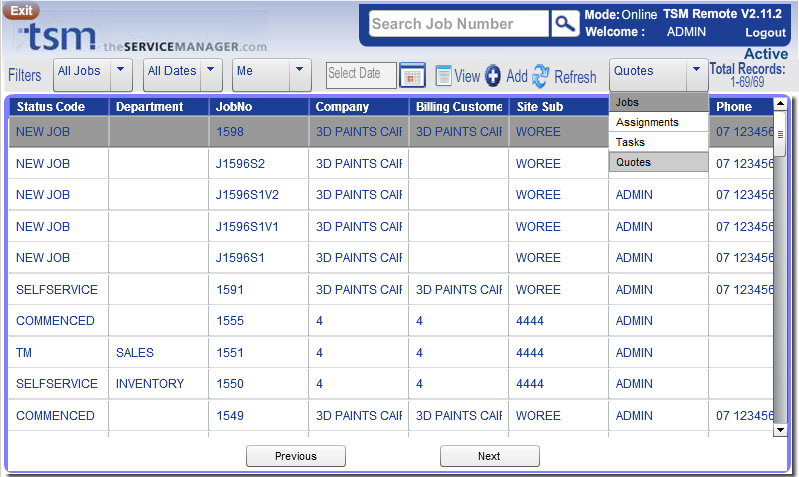Image resolution: width=799 pixels, height=477 pixels.
Task: Select job number 1551 cell
Action: pos(258,353)
